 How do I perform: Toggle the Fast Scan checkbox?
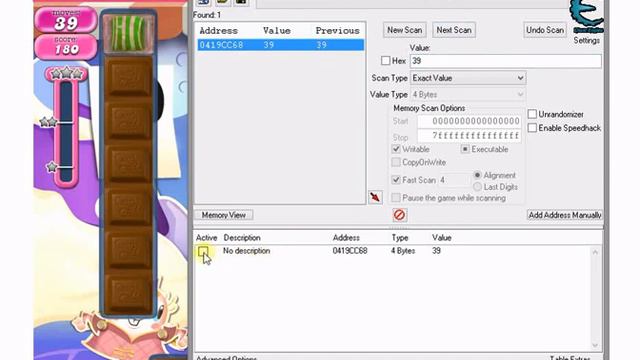click(x=396, y=180)
